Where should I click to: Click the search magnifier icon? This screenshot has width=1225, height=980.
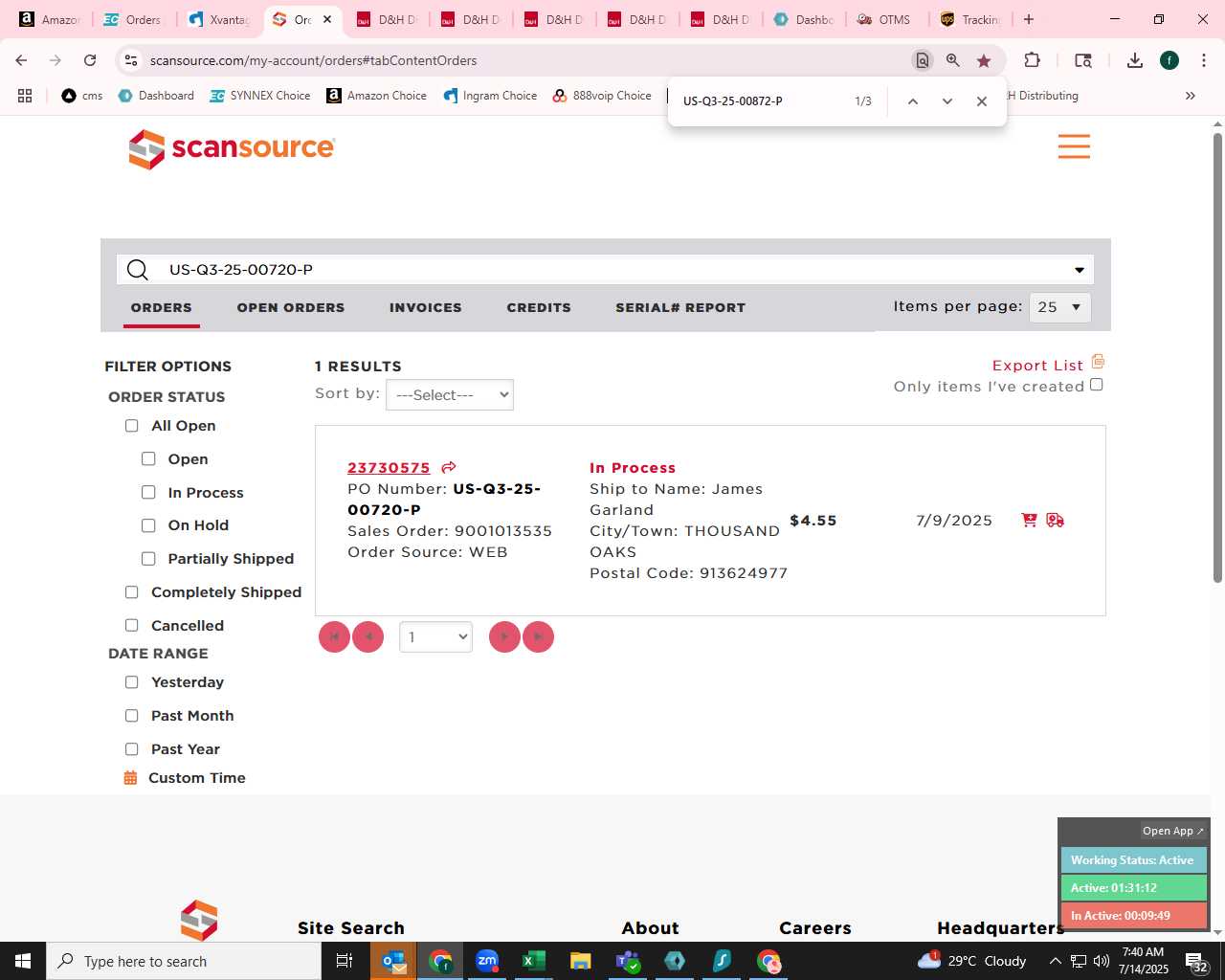(138, 270)
